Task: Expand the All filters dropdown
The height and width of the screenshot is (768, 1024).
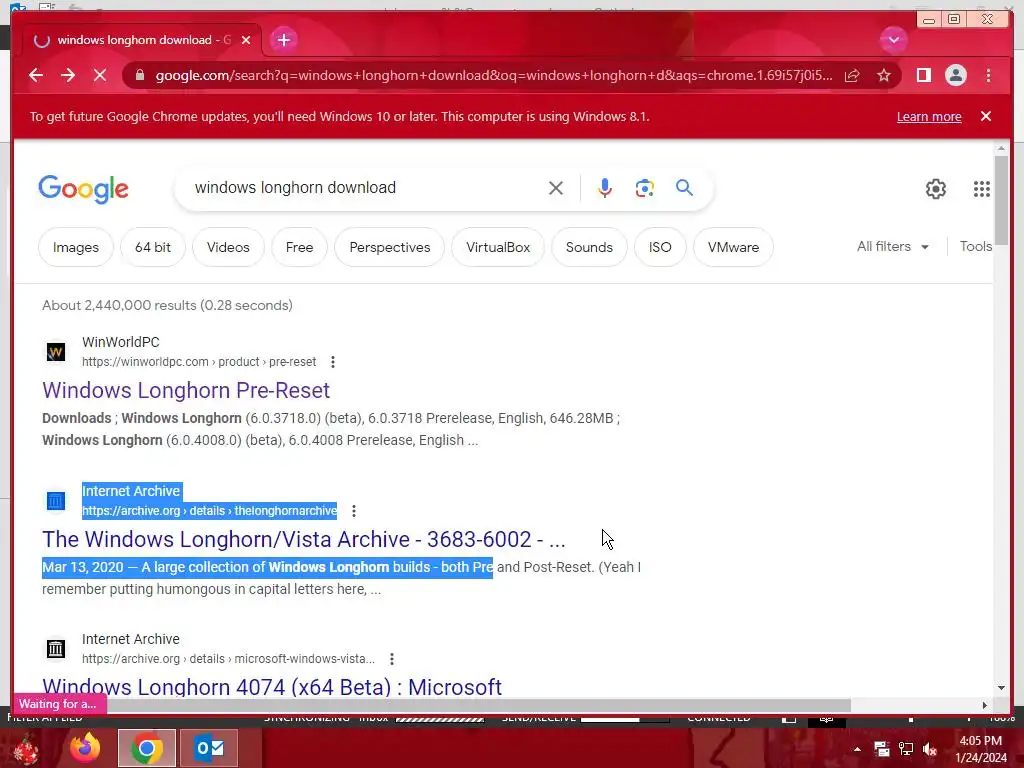Action: point(893,247)
